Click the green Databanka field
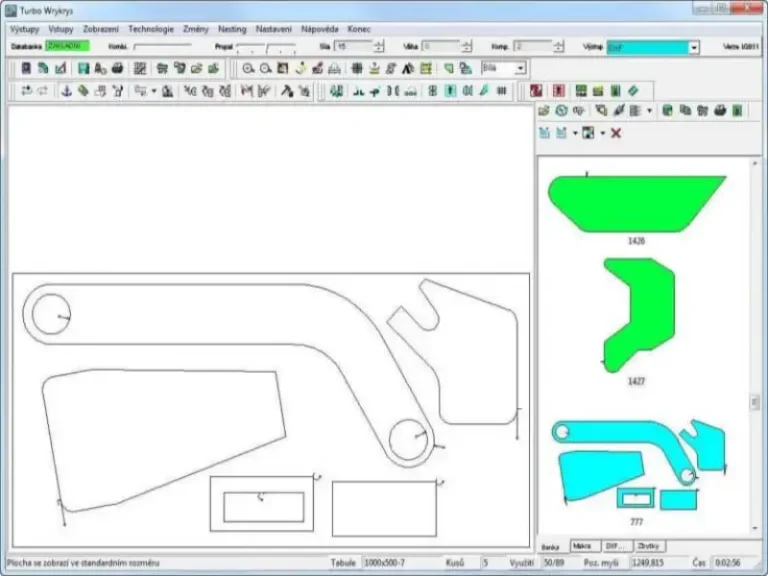Screen dimensions: 768x576 67,46
